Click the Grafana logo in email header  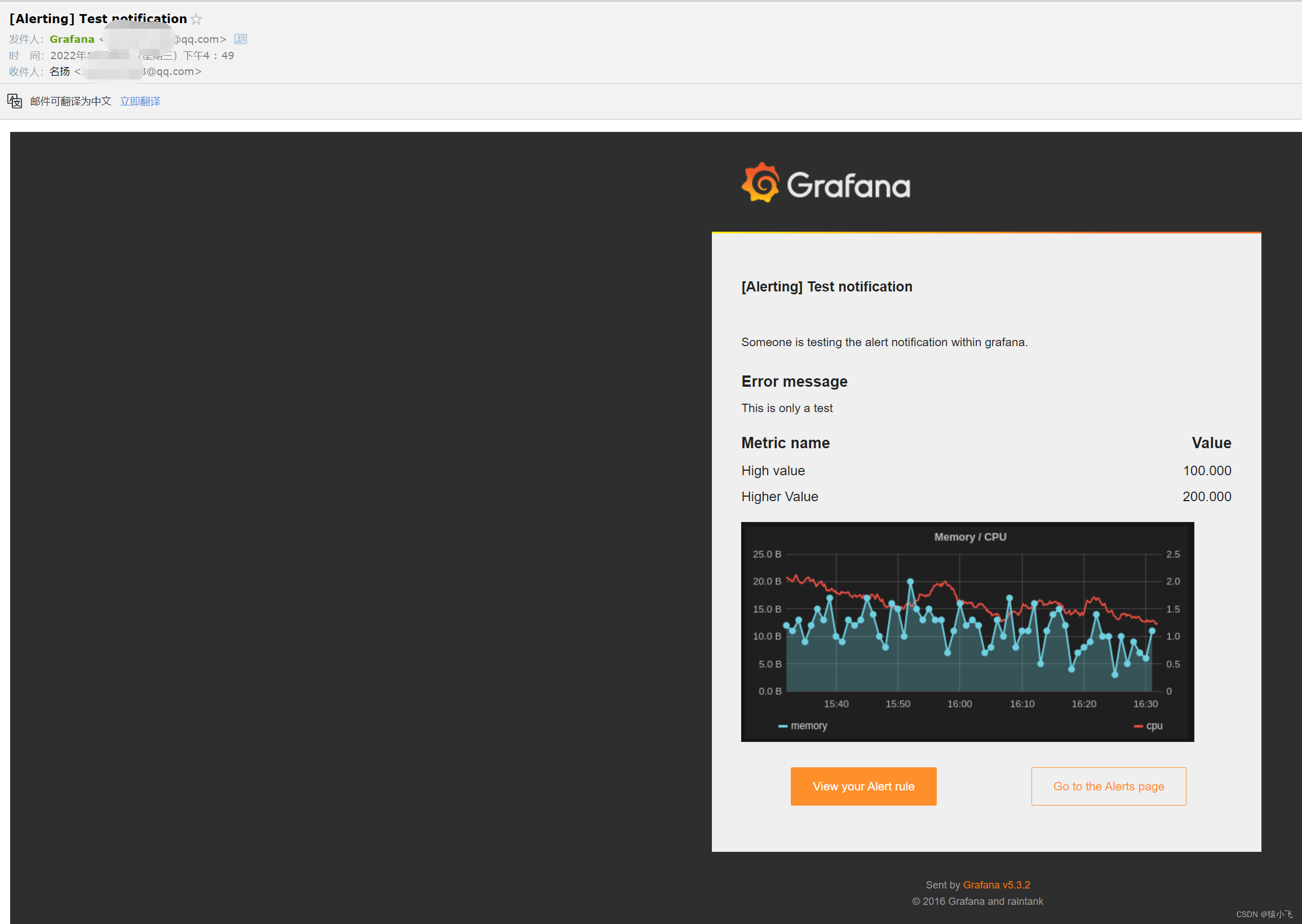(x=825, y=183)
